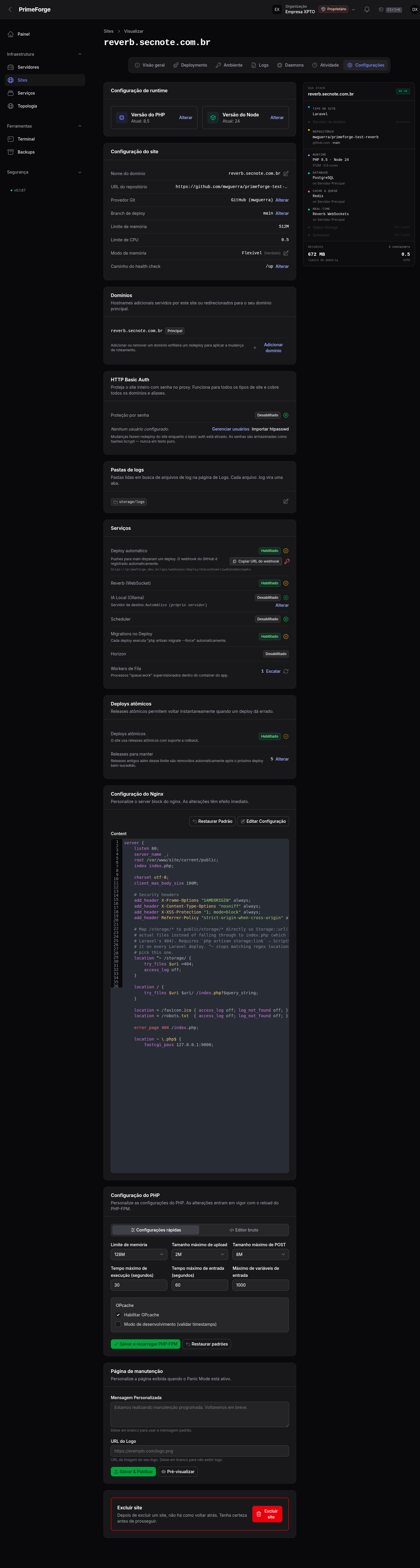Select Configurações rápidas PHP tab
This screenshot has height=1568, width=420.
156,1230
